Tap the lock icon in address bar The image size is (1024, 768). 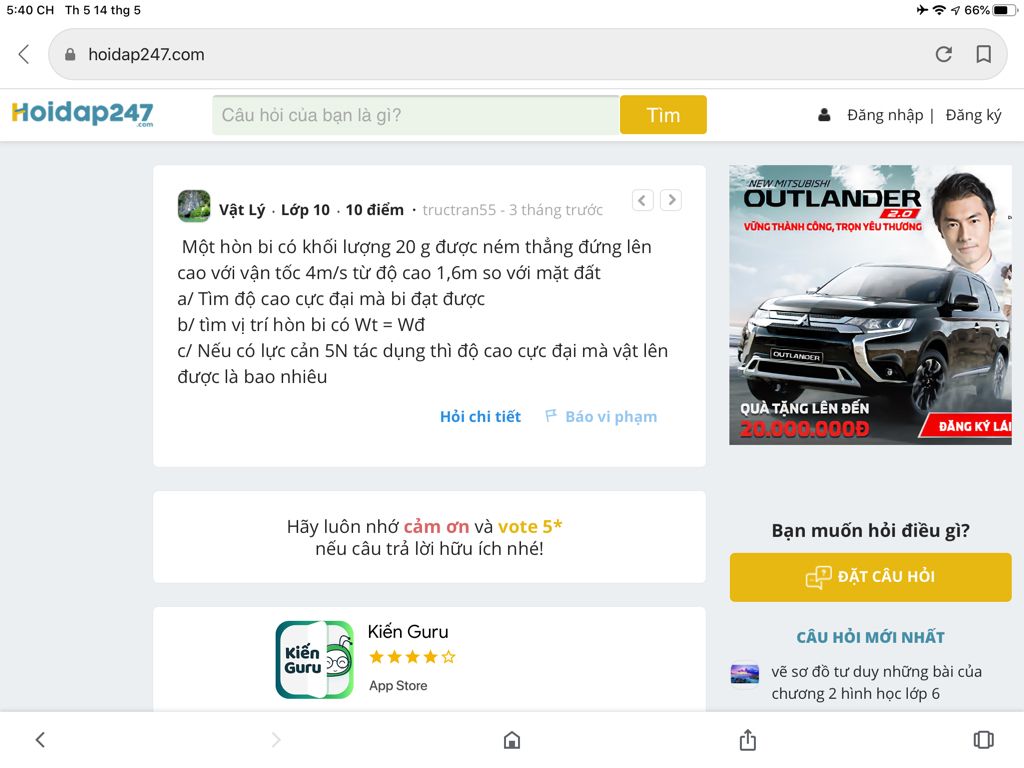[x=70, y=54]
